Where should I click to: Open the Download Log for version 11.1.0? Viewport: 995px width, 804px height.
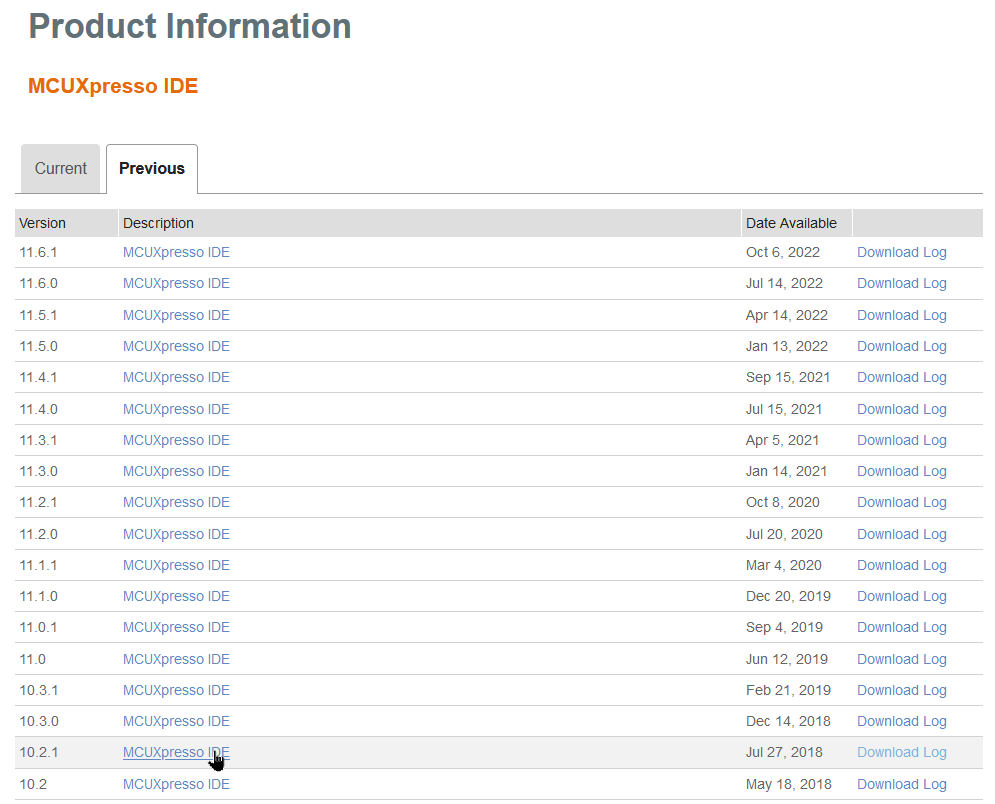click(x=900, y=596)
